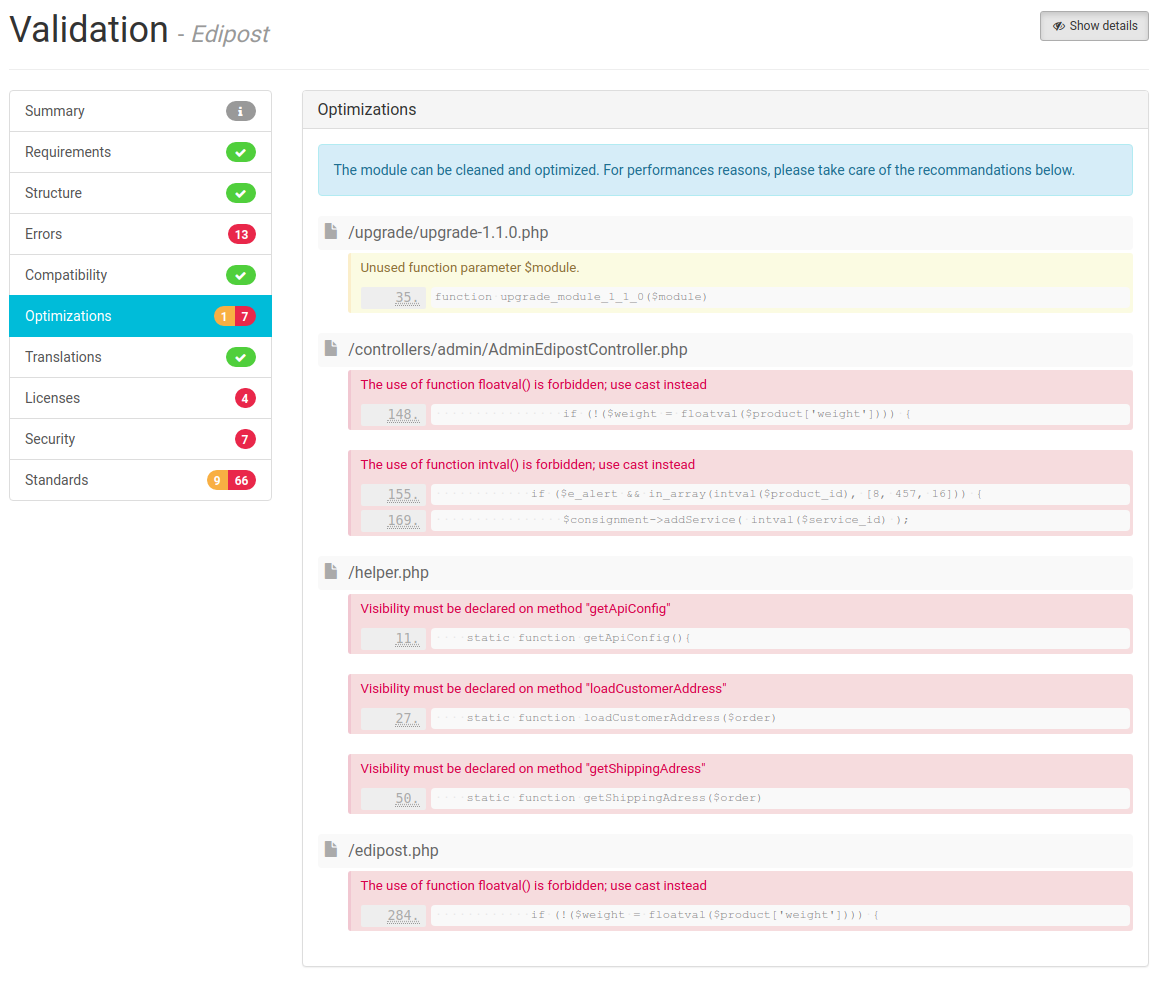Screen dimensions: 1158x981
Task: Click the Validation page title
Action: (89, 30)
